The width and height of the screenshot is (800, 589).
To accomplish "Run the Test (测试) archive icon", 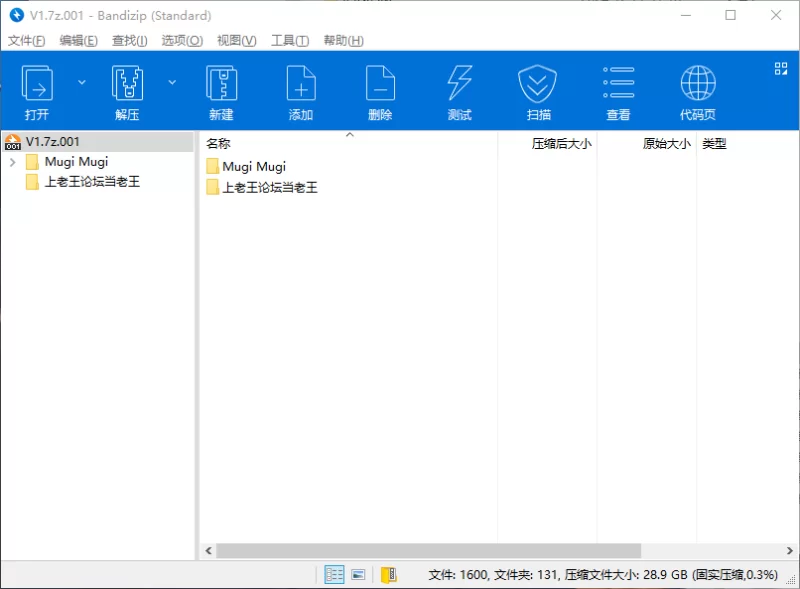I will [460, 84].
